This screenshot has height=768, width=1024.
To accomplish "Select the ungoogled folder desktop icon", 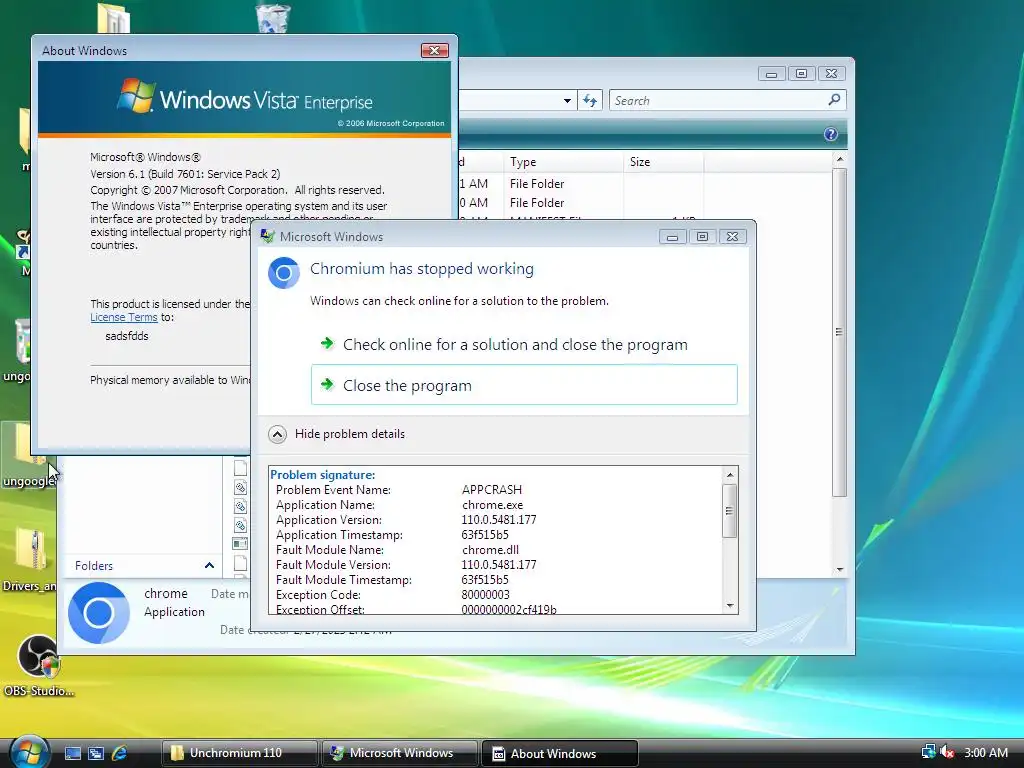I will point(27,455).
